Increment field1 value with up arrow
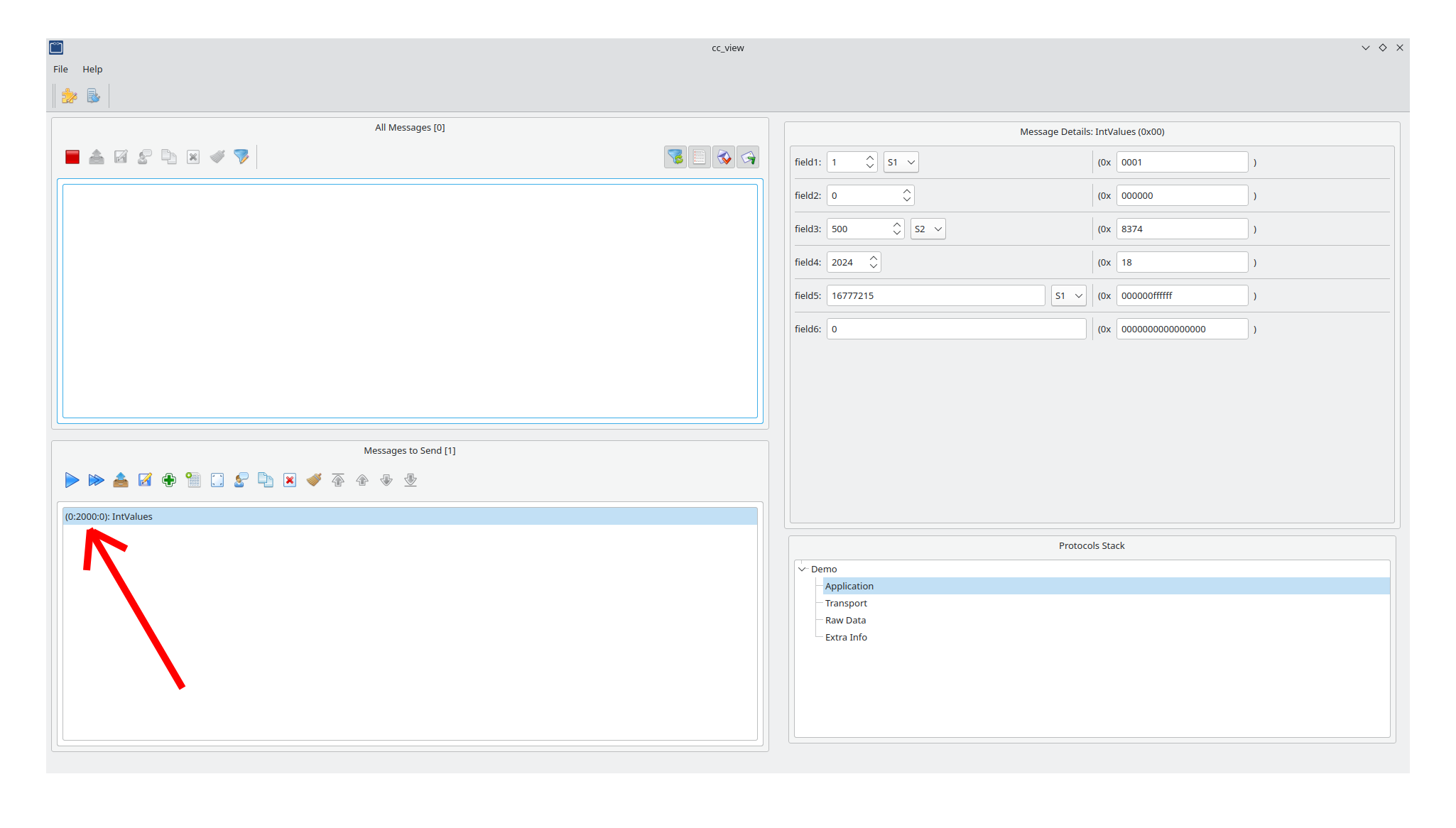The image size is (1456, 828). pos(870,158)
